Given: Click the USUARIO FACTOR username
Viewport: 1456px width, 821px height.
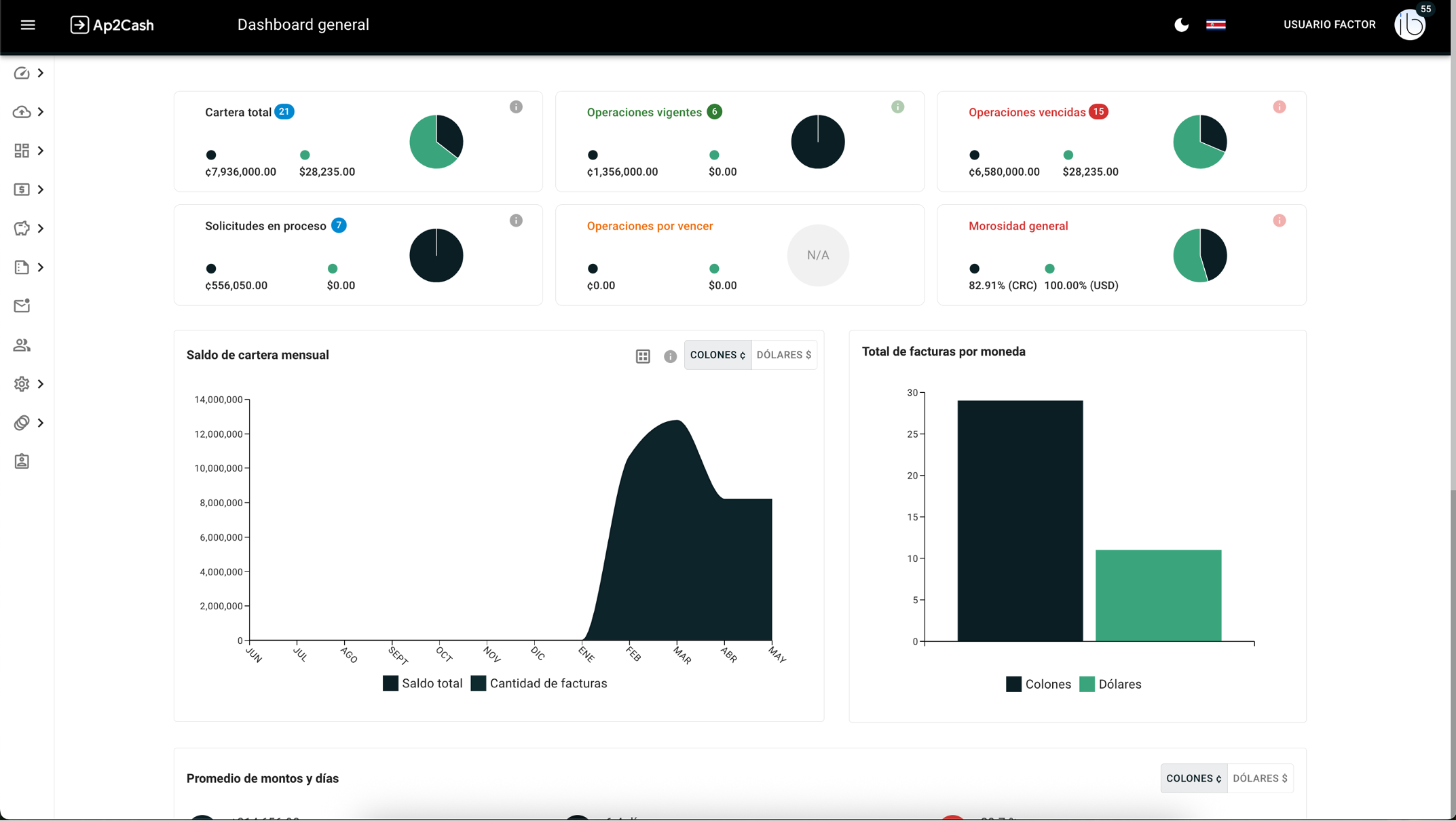Looking at the screenshot, I should [1329, 25].
